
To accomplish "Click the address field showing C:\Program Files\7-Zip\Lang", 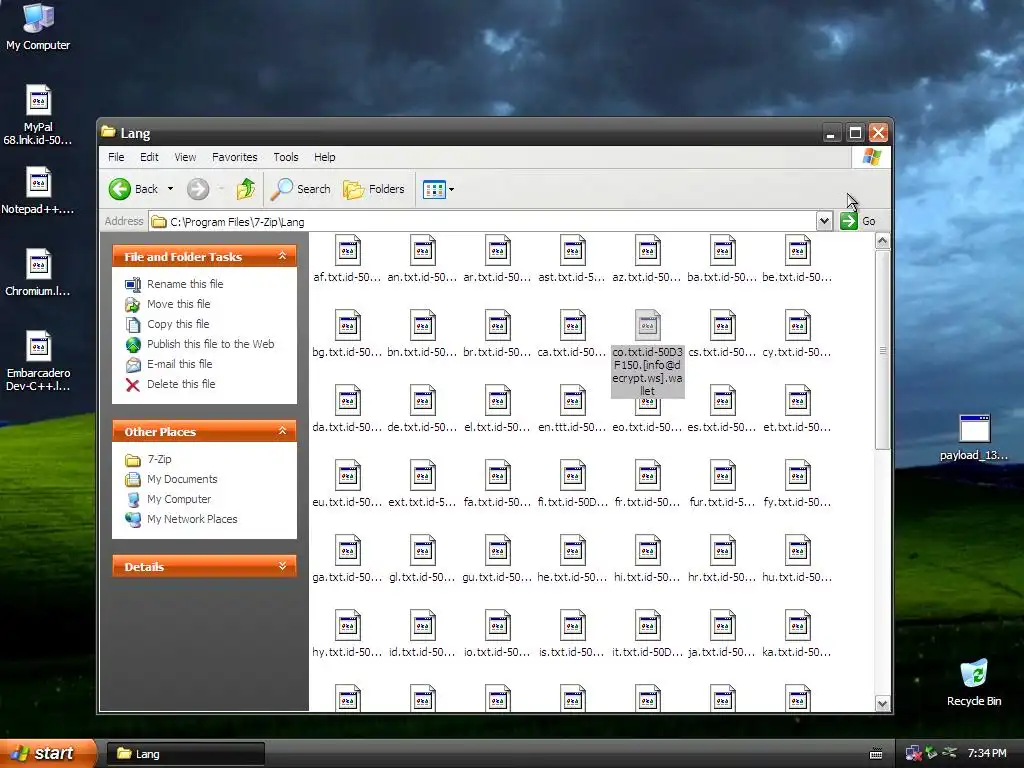I will [483, 221].
